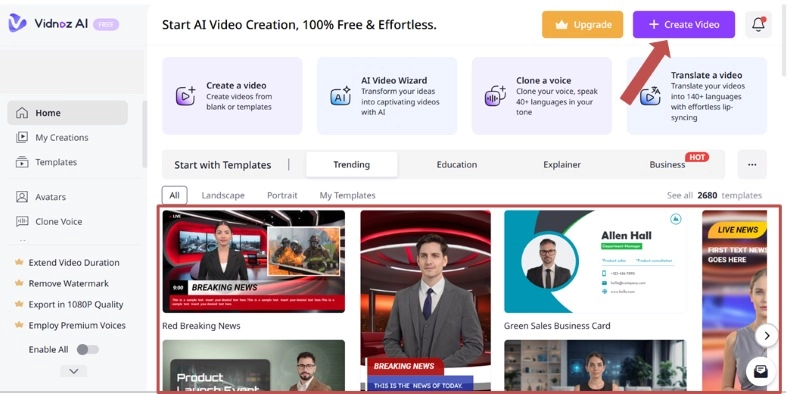The image size is (800, 394).
Task: Click the Clone Voice sidebar icon
Action: (22, 221)
